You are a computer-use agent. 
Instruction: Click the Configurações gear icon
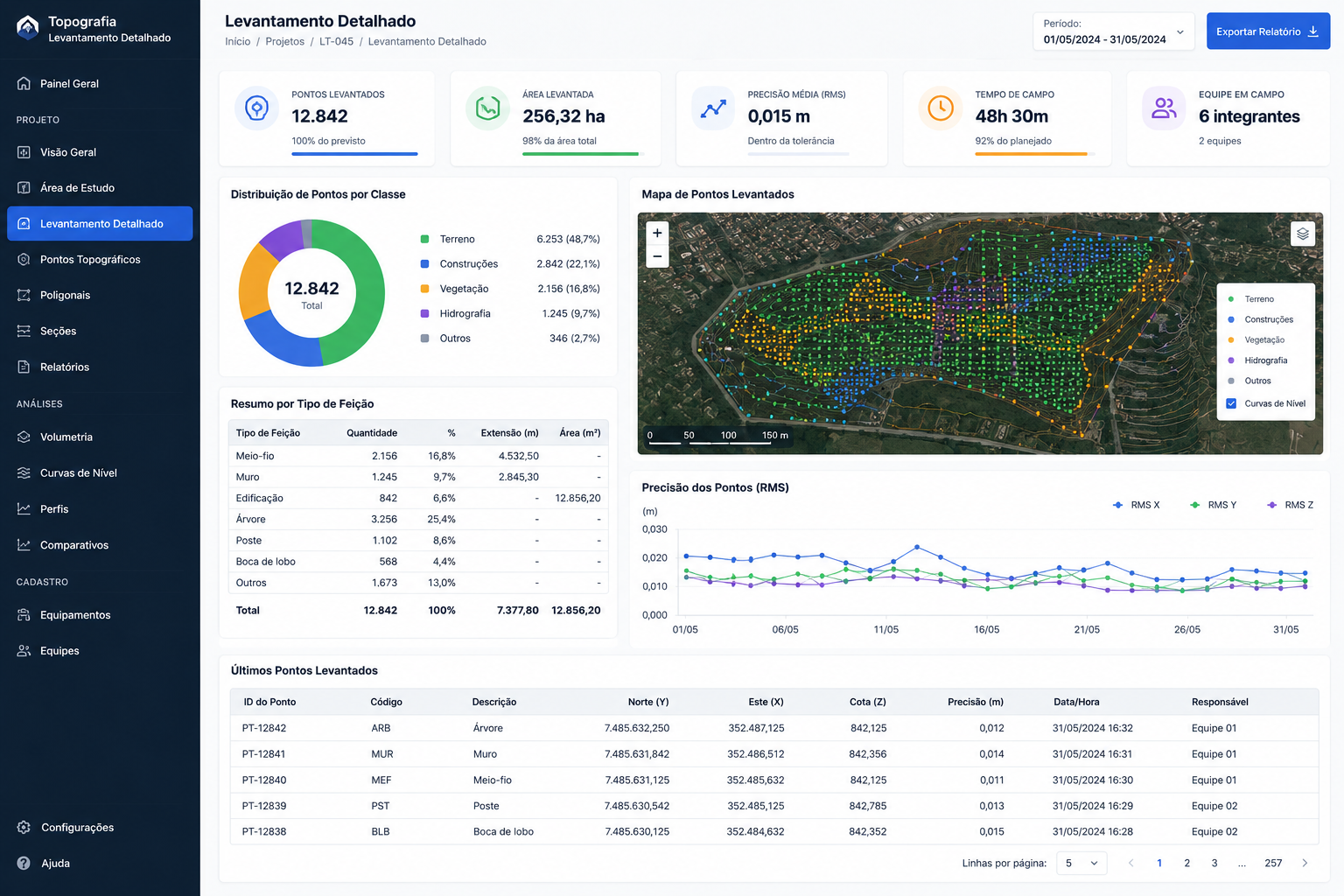coord(24,828)
